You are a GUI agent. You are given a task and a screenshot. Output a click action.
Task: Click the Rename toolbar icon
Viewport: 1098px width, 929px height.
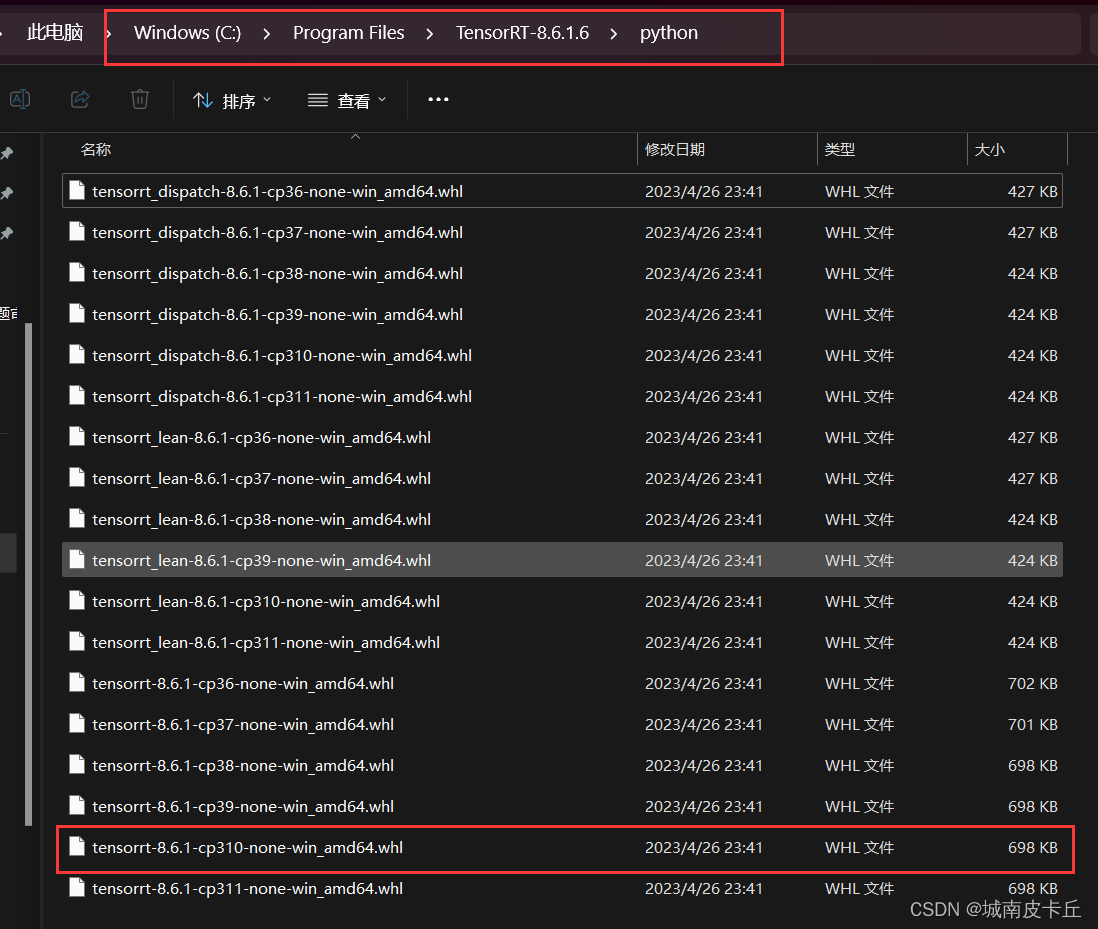tap(20, 99)
